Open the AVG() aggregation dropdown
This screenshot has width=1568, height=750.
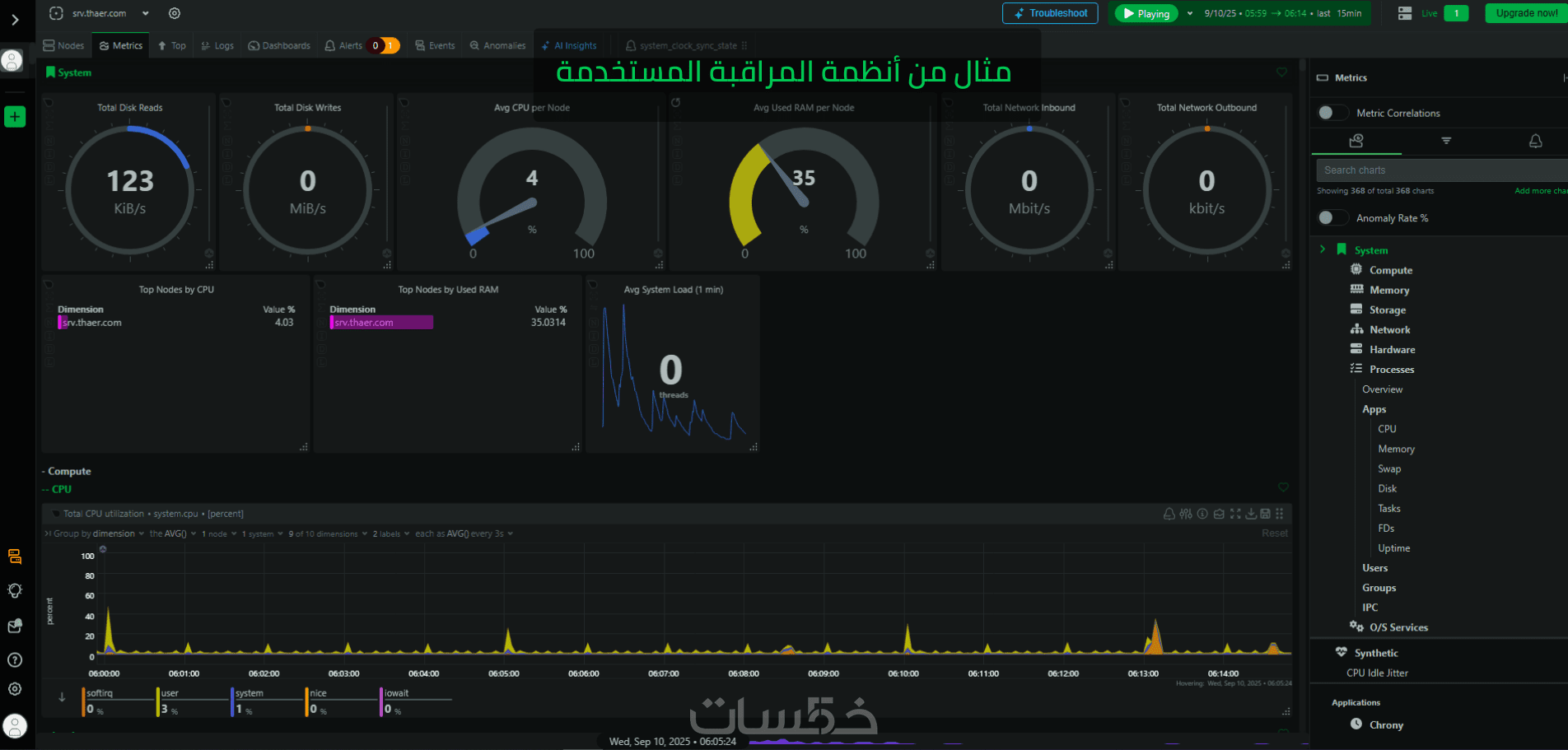173,533
